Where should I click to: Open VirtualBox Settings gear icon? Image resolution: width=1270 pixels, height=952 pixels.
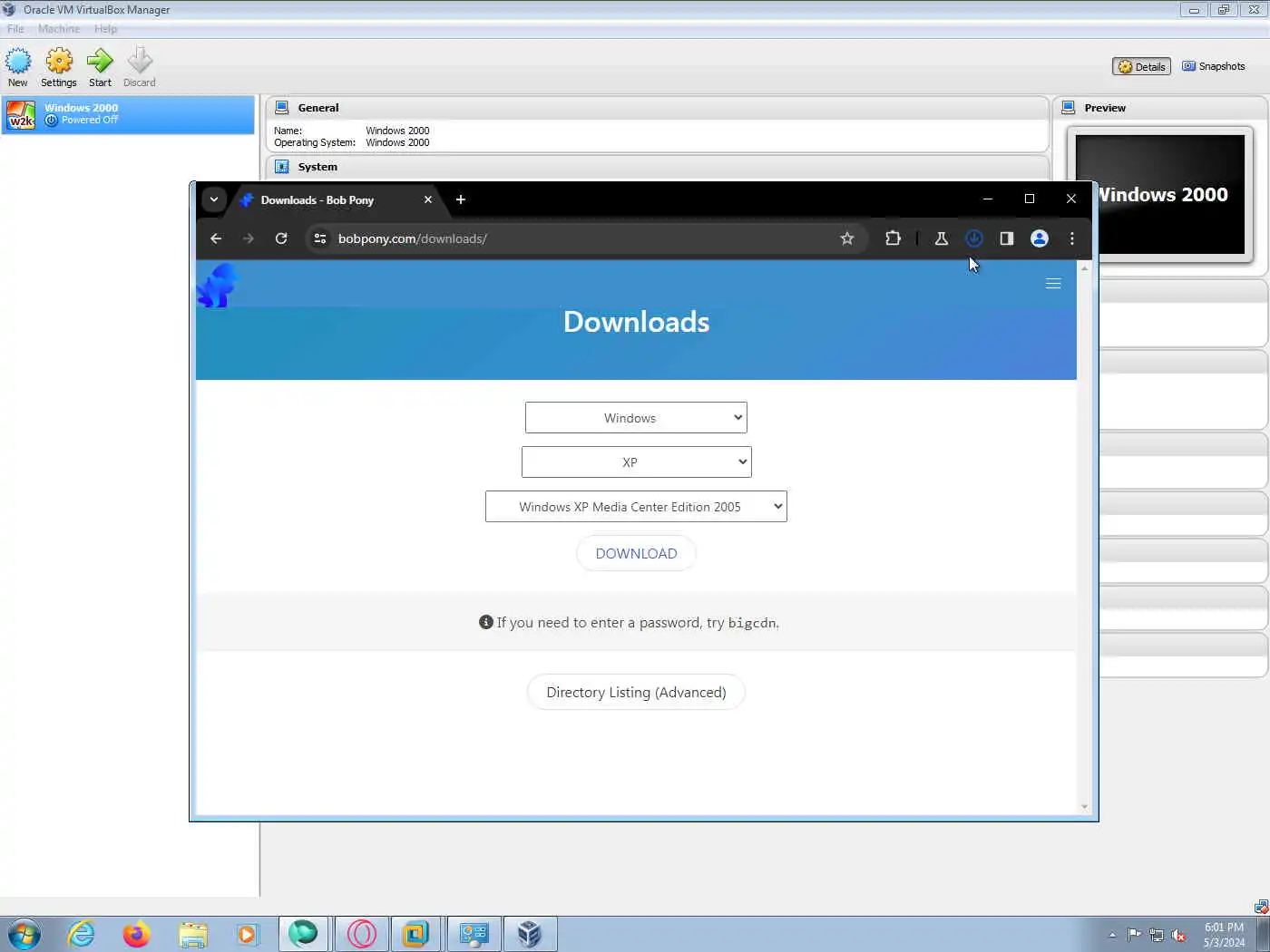coord(59,67)
